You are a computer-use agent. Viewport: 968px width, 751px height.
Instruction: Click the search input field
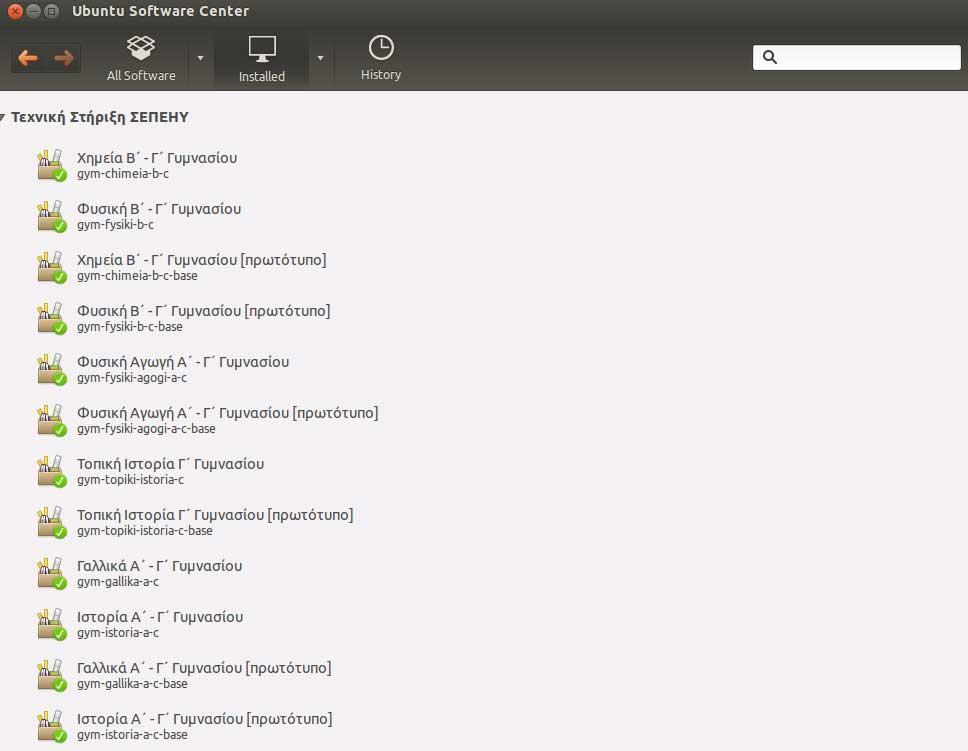pyautogui.click(x=856, y=57)
